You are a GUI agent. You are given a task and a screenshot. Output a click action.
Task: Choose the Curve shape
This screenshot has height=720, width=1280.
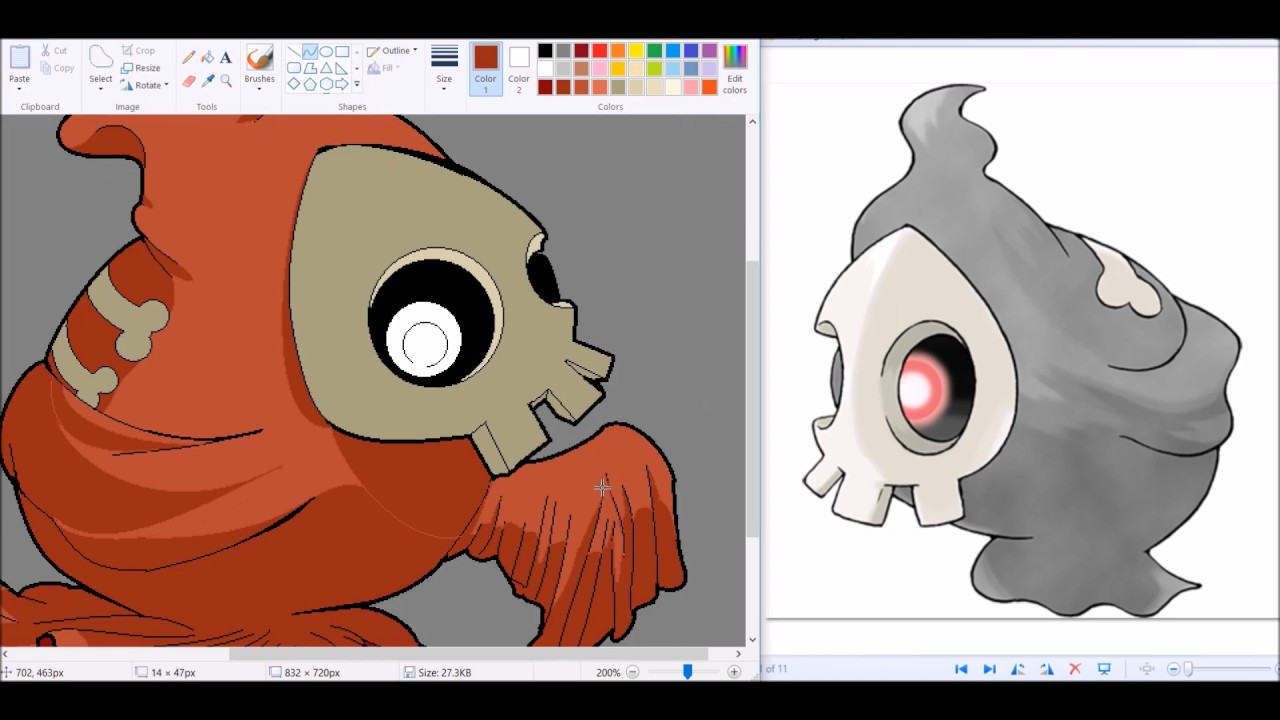(x=310, y=51)
